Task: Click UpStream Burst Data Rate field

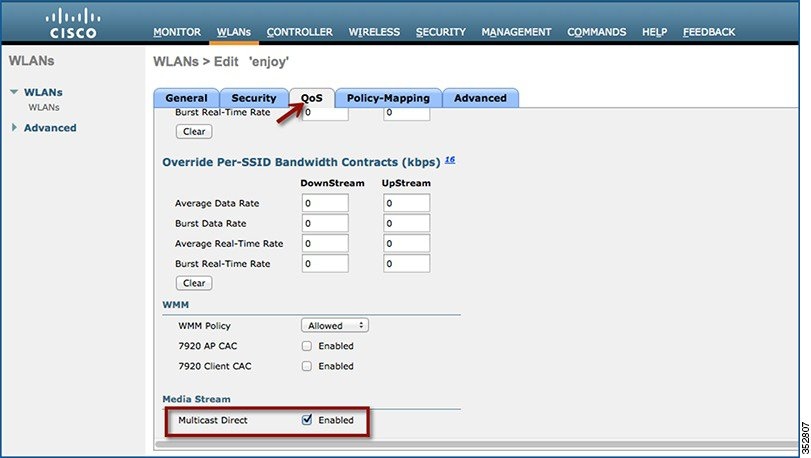Action: 407,223
